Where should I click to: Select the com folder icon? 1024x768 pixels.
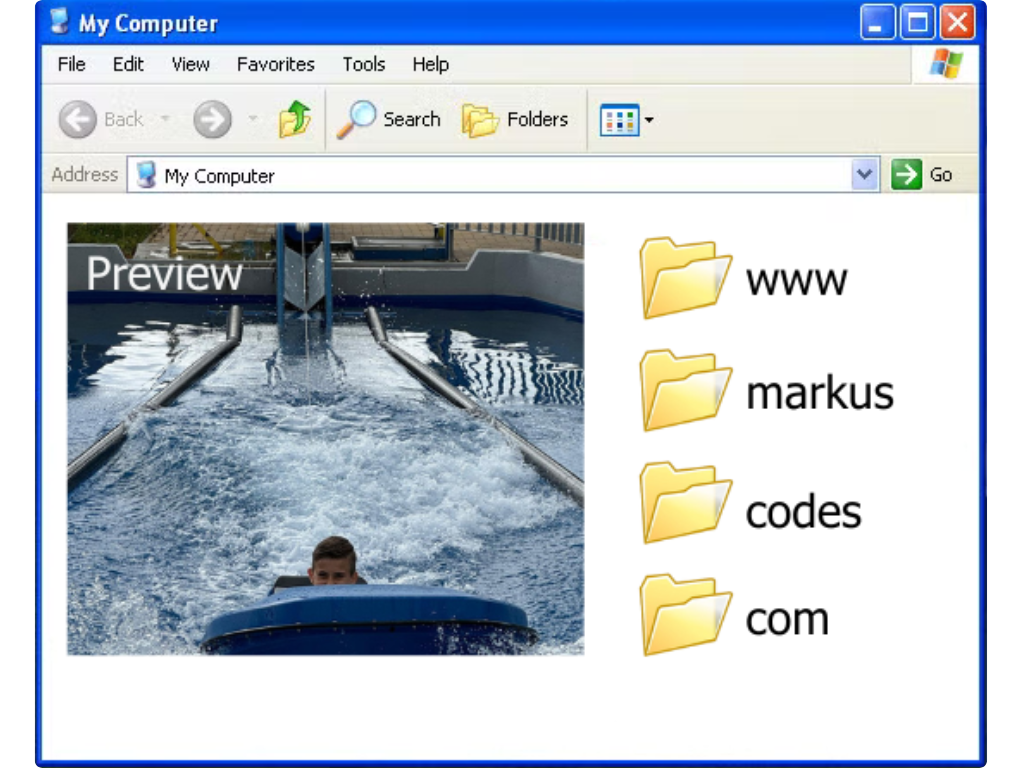tap(685, 615)
